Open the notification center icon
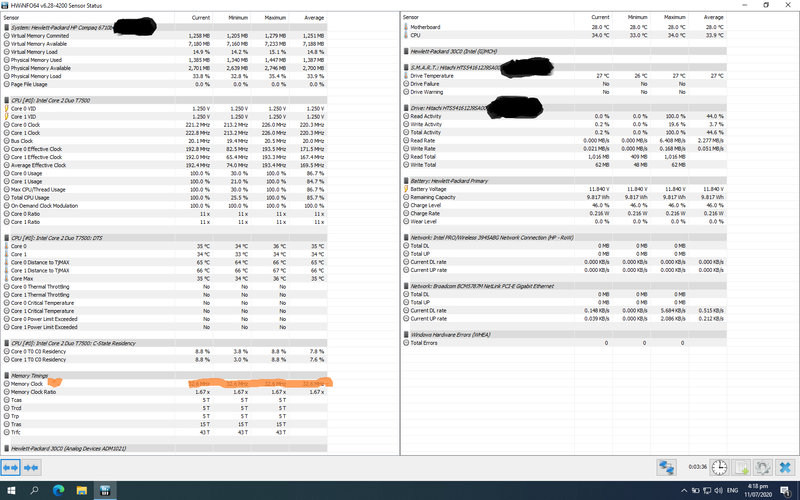The height and width of the screenshot is (500, 800). point(787,491)
